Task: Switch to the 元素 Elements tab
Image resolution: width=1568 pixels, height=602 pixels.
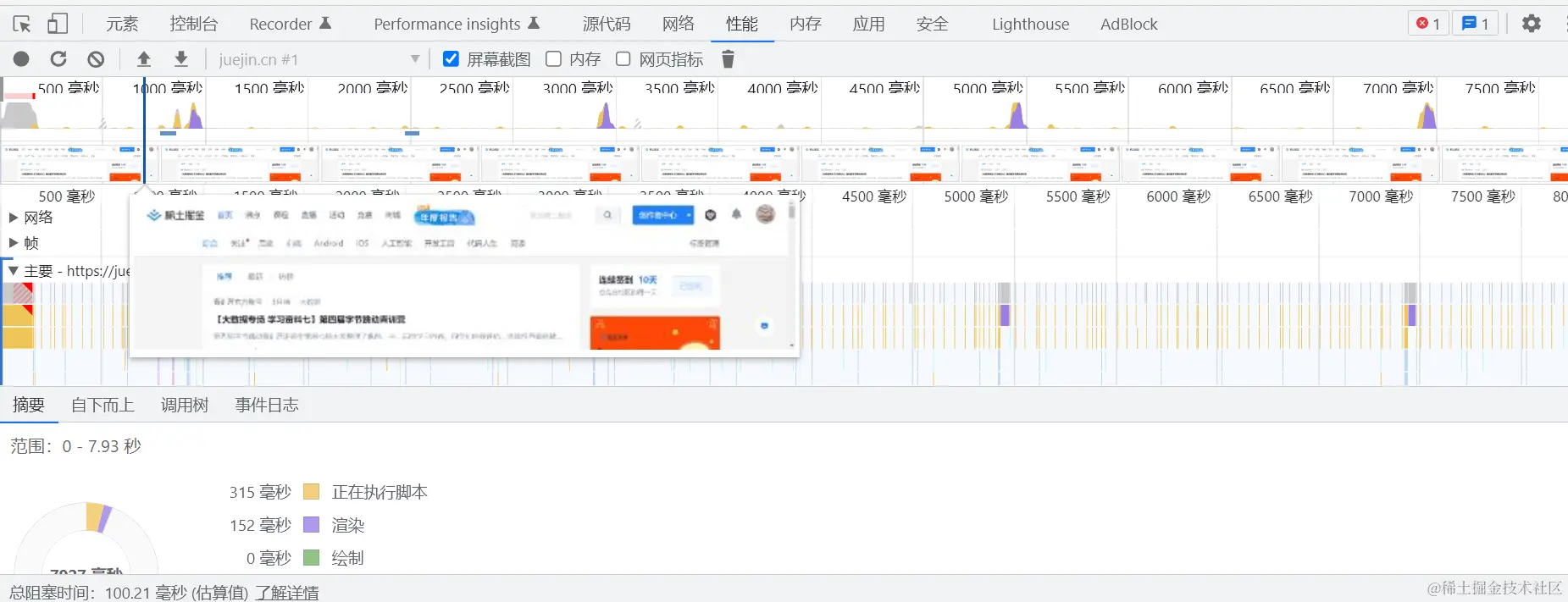Action: 122,24
